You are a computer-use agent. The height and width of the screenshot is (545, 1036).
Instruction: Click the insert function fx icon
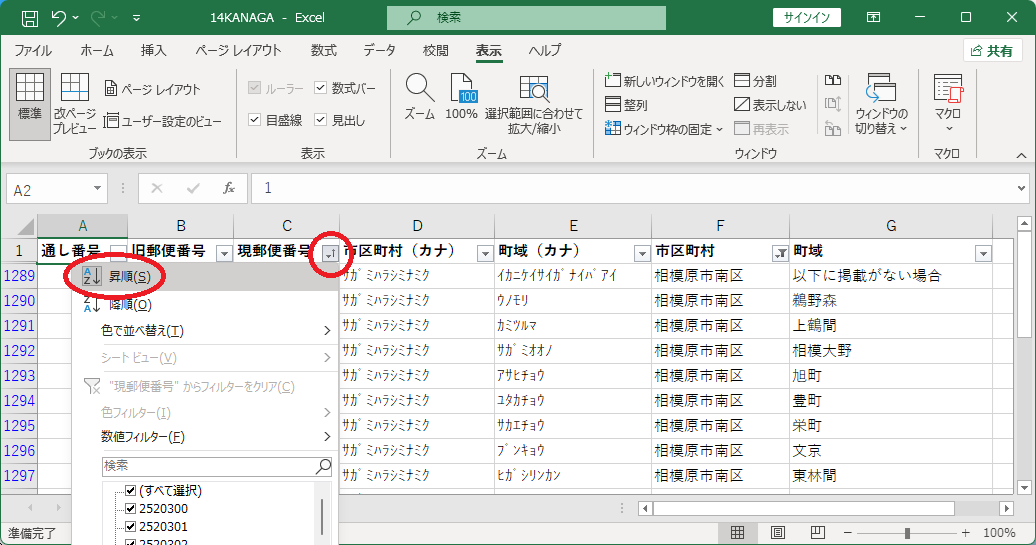[229, 189]
